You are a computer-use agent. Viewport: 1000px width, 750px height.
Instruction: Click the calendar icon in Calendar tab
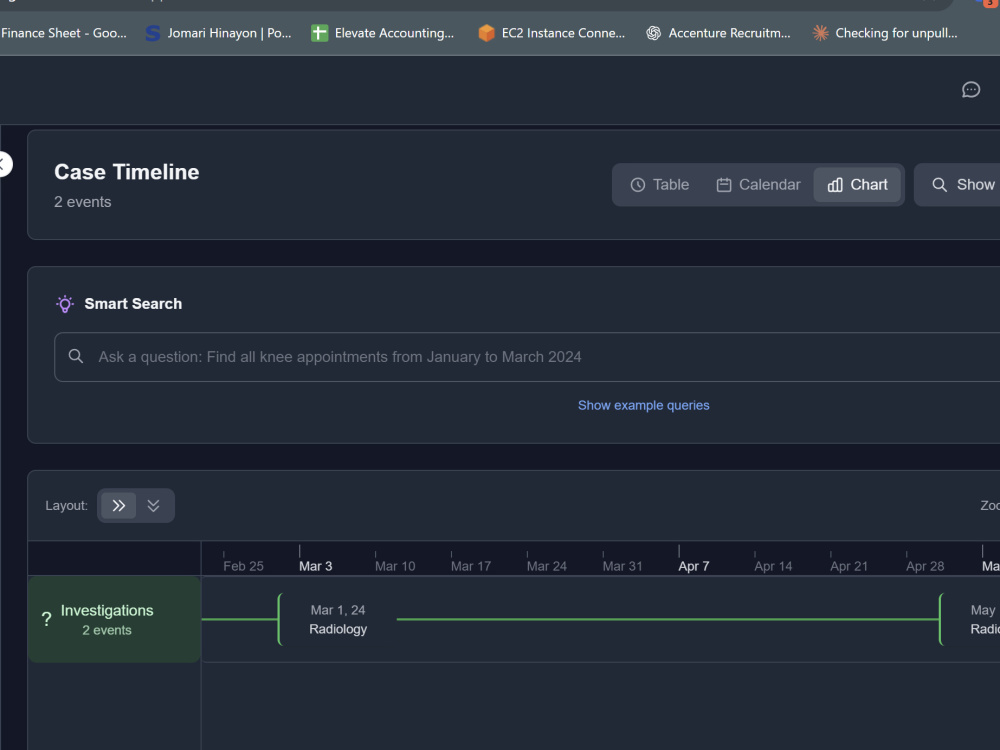[x=724, y=185]
